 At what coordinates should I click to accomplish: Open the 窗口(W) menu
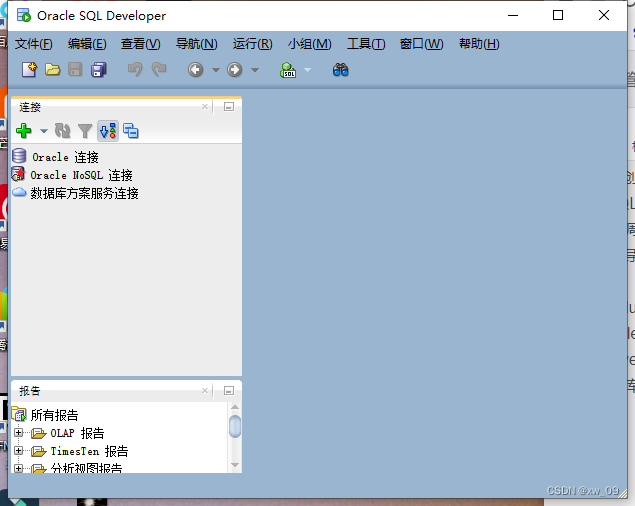click(421, 44)
